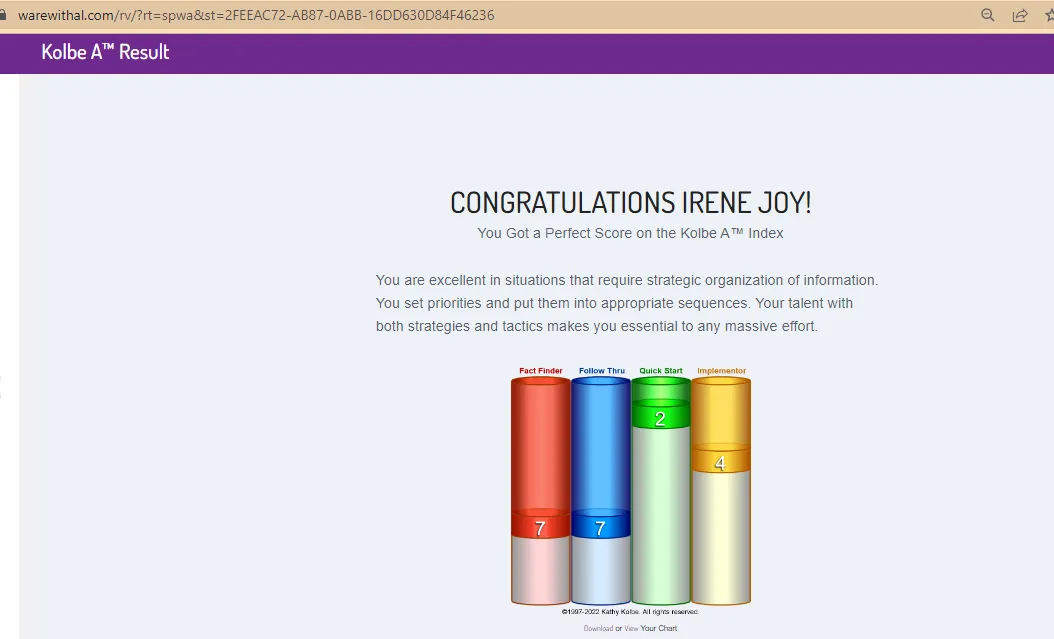Viewport: 1054px width, 639px height.
Task: Click the red Fact Finder score 7
Action: [x=540, y=528]
